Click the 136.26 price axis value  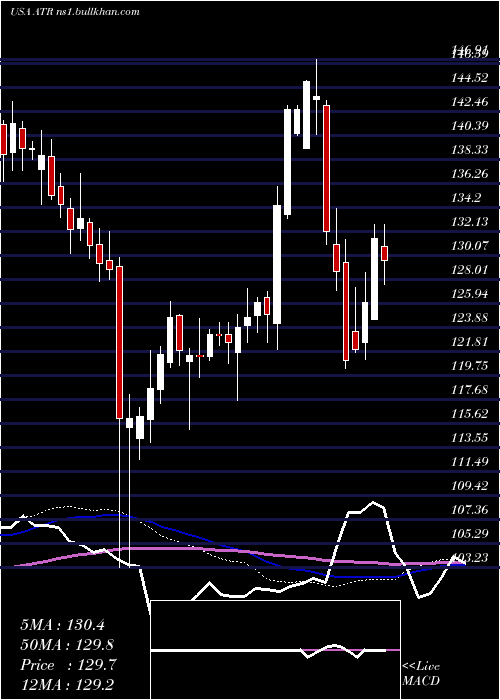[470, 174]
